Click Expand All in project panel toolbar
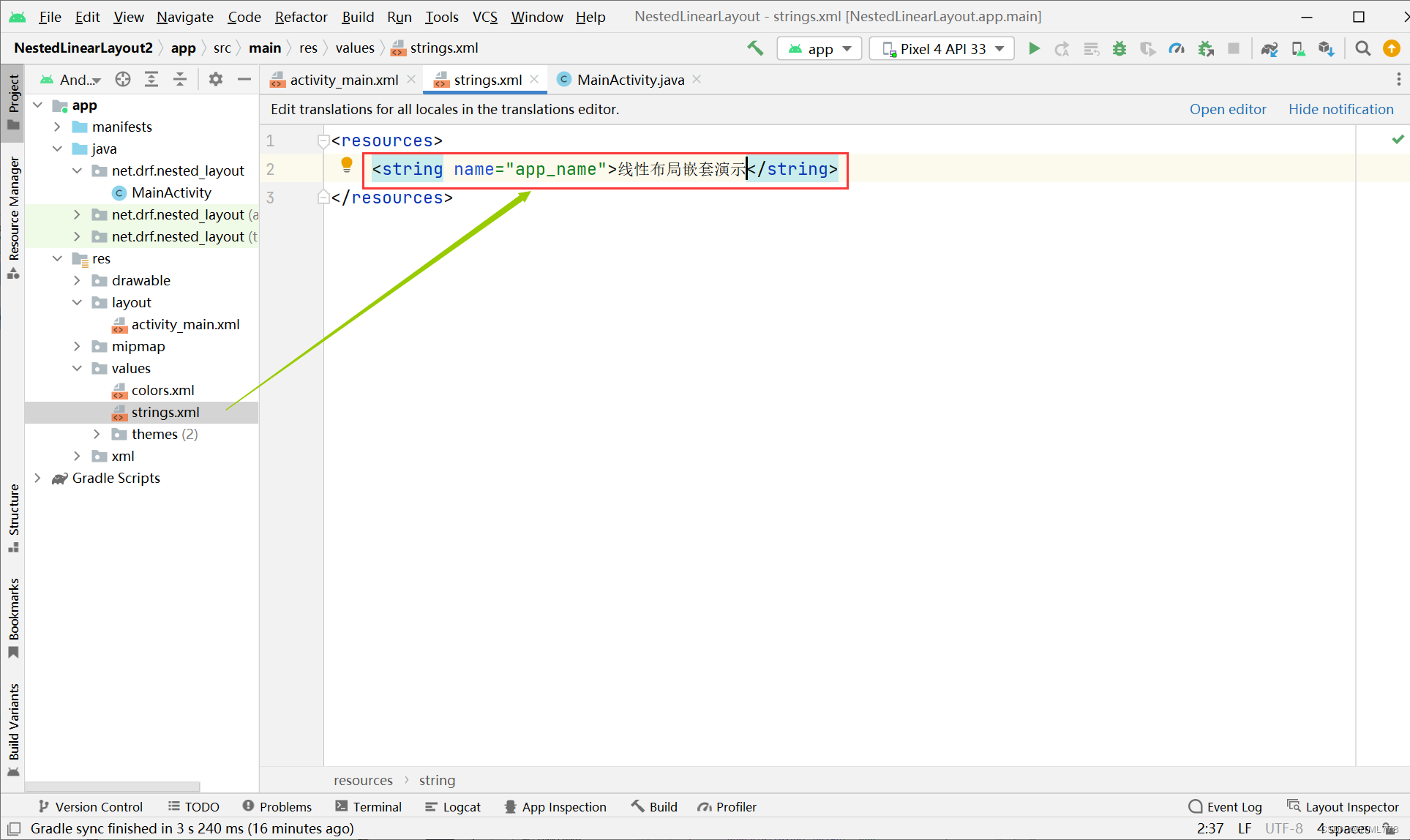This screenshot has height=840, width=1410. [x=151, y=79]
